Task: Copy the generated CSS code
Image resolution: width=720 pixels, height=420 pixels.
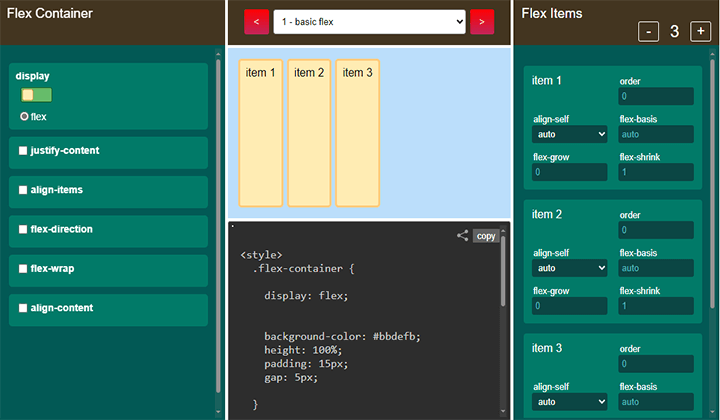Action: [486, 236]
